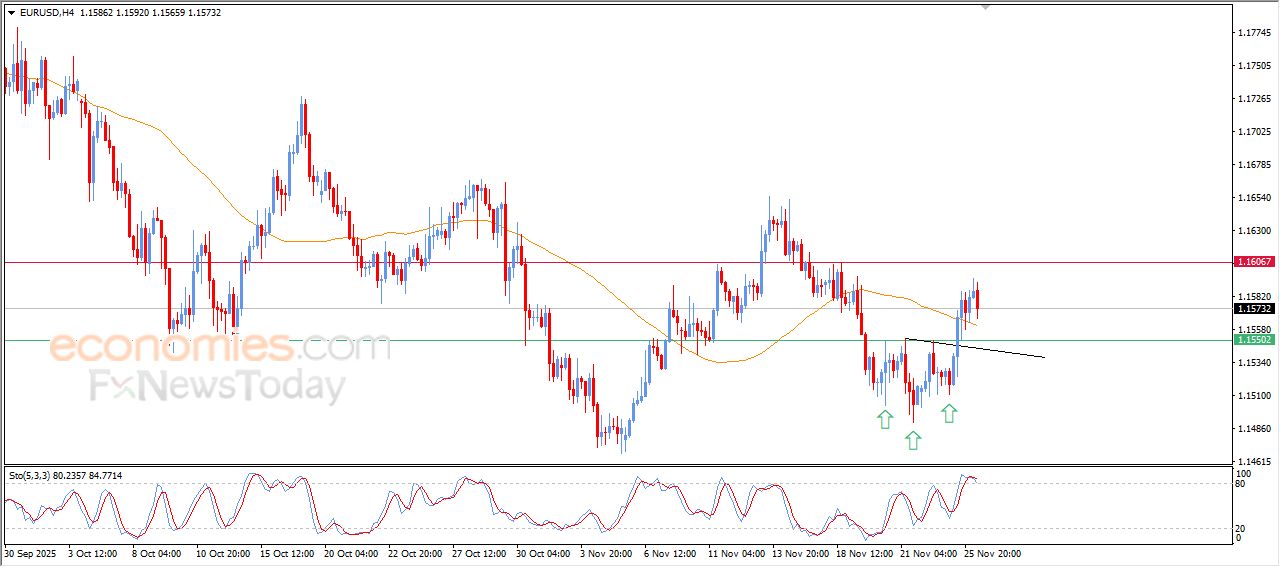Click the rightmost green up arrow
This screenshot has width=1280, height=567.
click(x=949, y=412)
